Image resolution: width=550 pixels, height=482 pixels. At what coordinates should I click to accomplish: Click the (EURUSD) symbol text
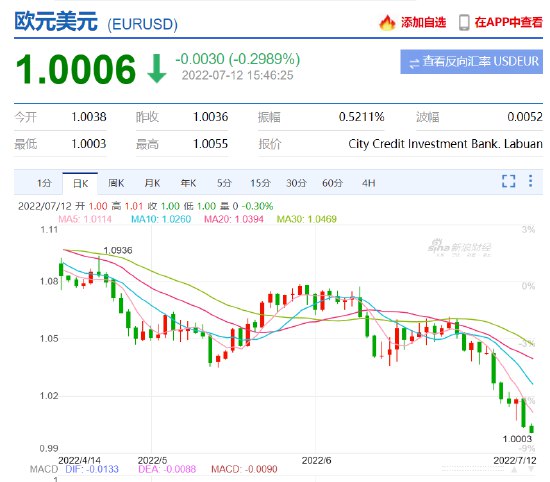tap(142, 25)
